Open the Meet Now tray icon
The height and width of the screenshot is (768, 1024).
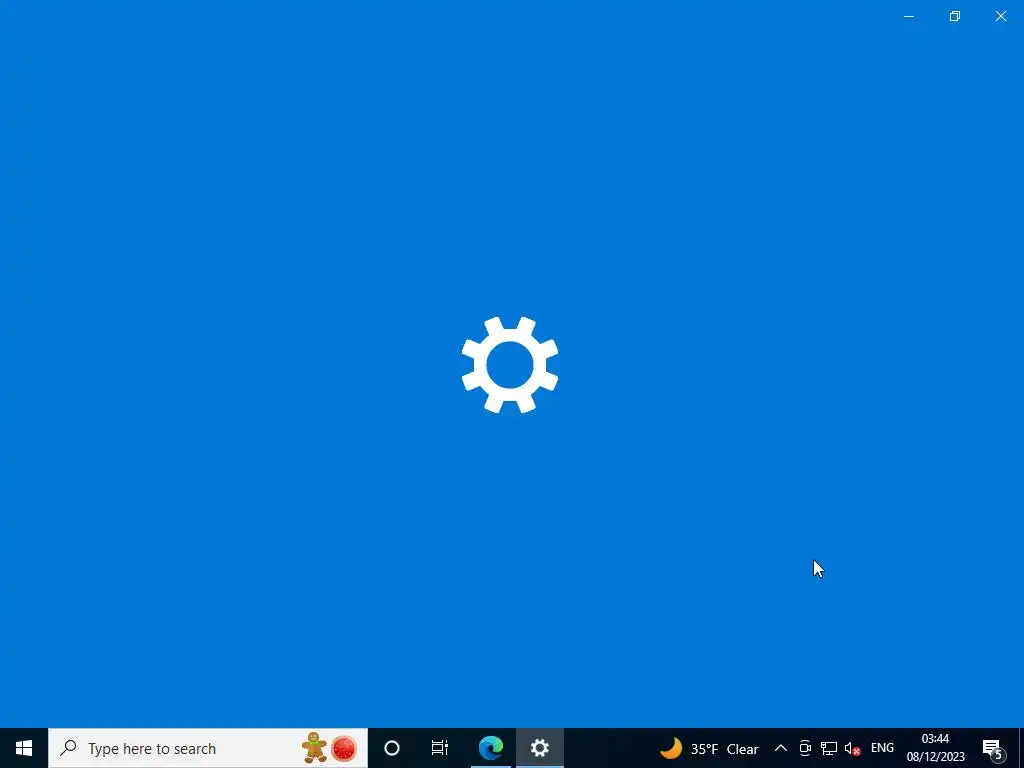coord(805,748)
